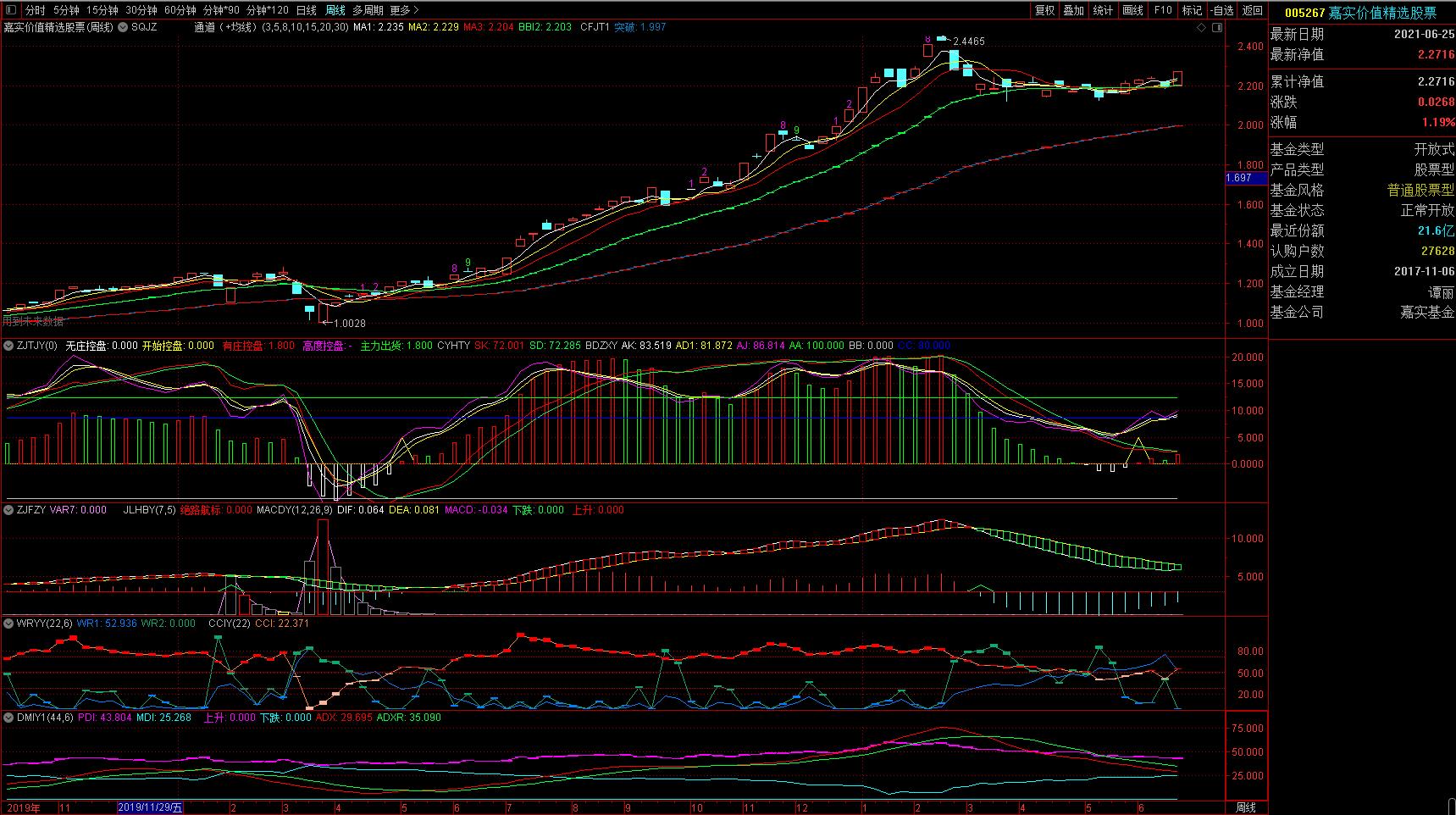
Task: Click the 基金经理 name 谭丽
Action: [x=1441, y=292]
